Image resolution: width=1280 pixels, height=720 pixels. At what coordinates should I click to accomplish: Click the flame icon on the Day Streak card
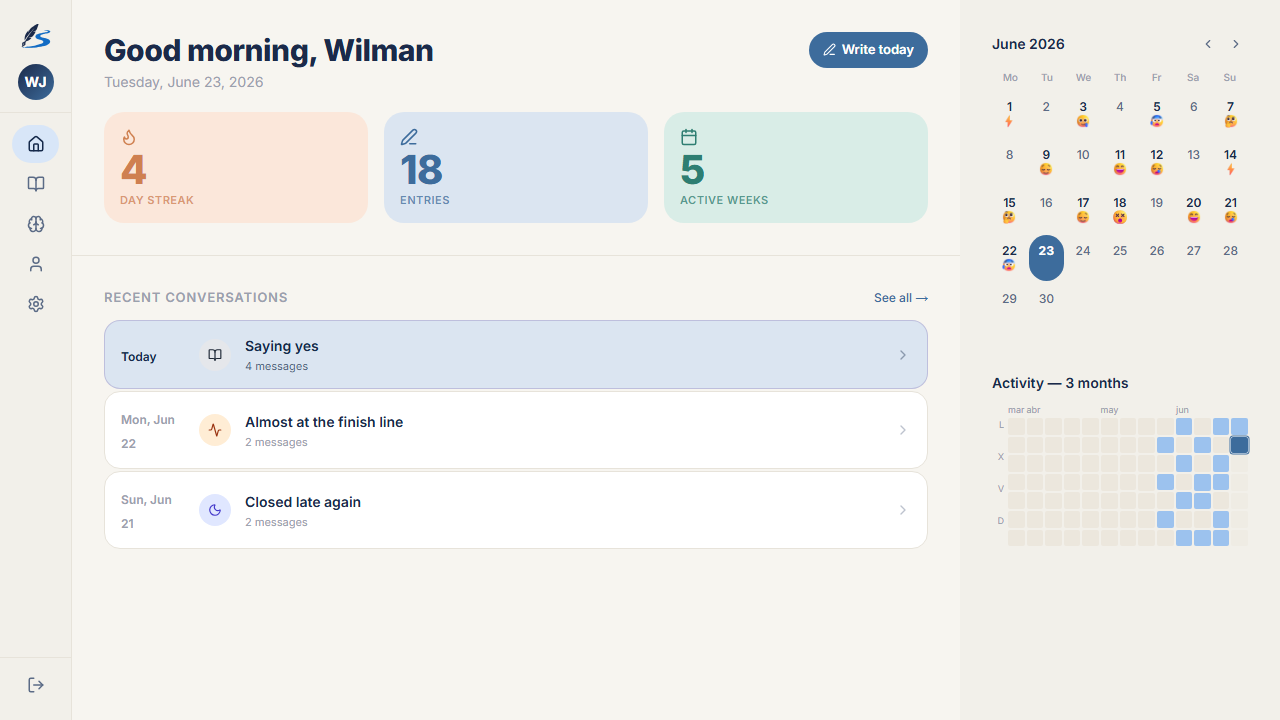point(128,137)
